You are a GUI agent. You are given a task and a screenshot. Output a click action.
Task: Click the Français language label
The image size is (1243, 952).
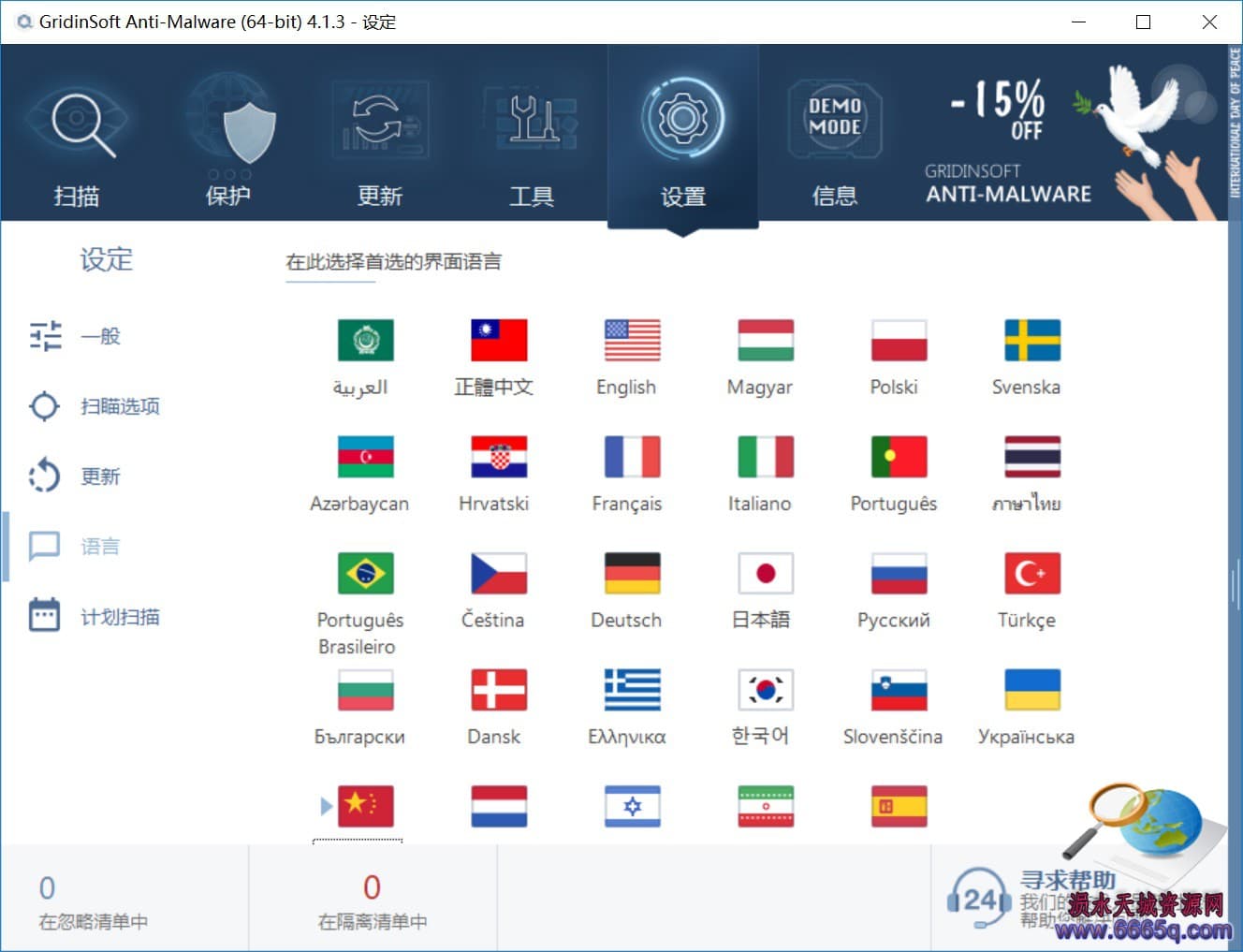pyautogui.click(x=627, y=505)
